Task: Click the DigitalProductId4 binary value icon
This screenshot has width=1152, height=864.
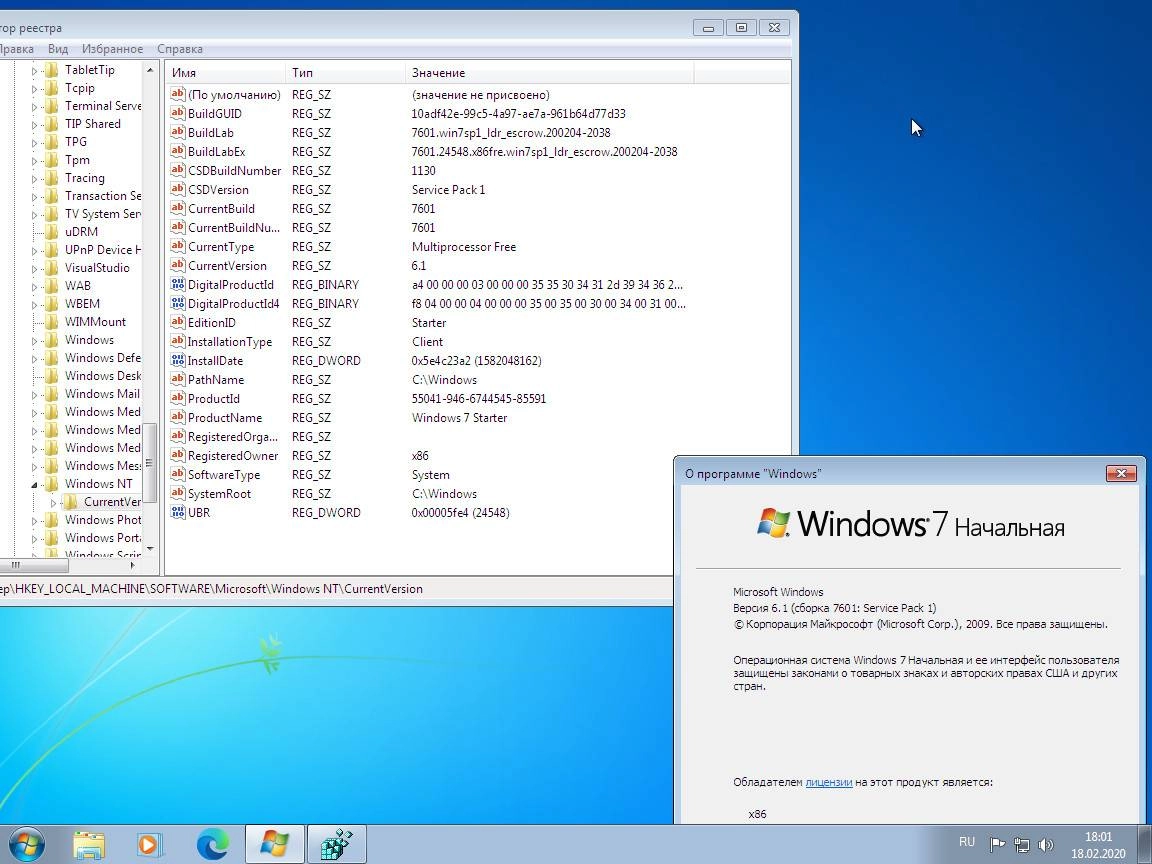Action: (x=177, y=303)
